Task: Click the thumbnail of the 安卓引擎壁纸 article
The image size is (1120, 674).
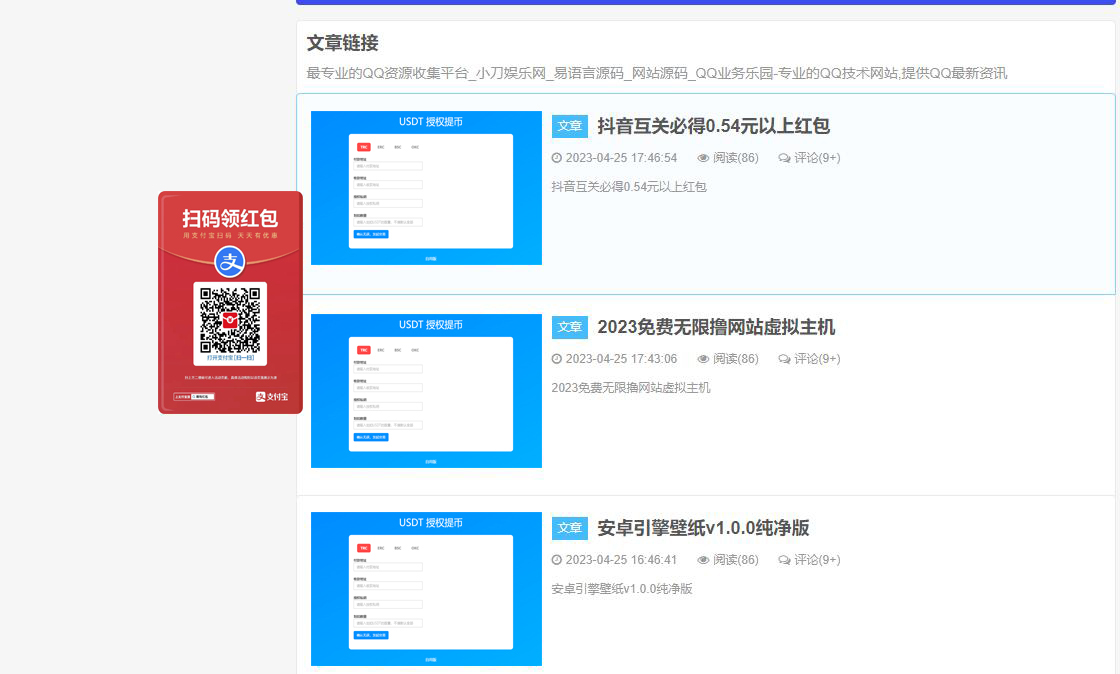Action: click(x=426, y=589)
